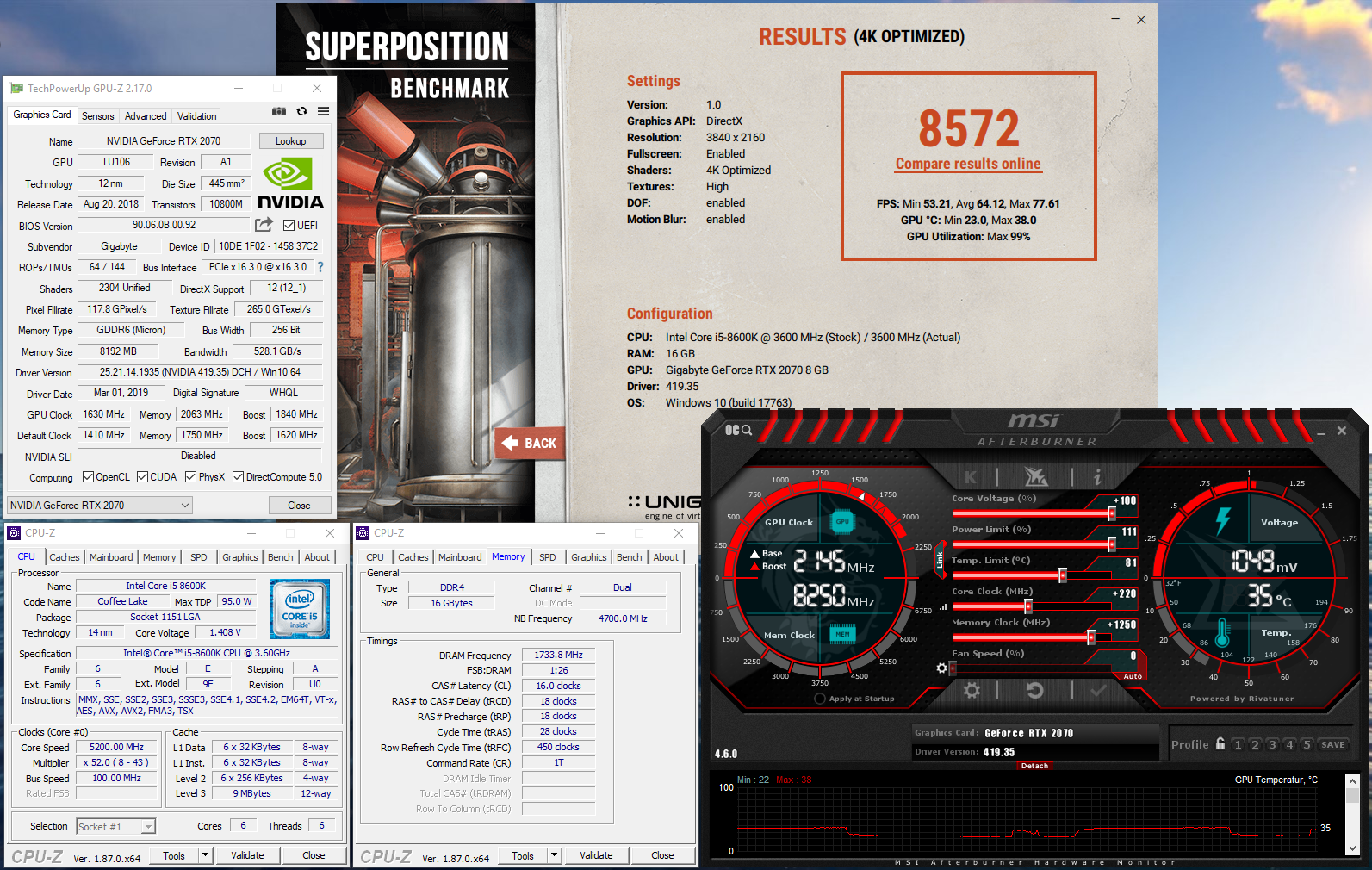The width and height of the screenshot is (1372, 870).
Task: Click the Core Speed value 5200.00 MHz
Action: pos(116,748)
